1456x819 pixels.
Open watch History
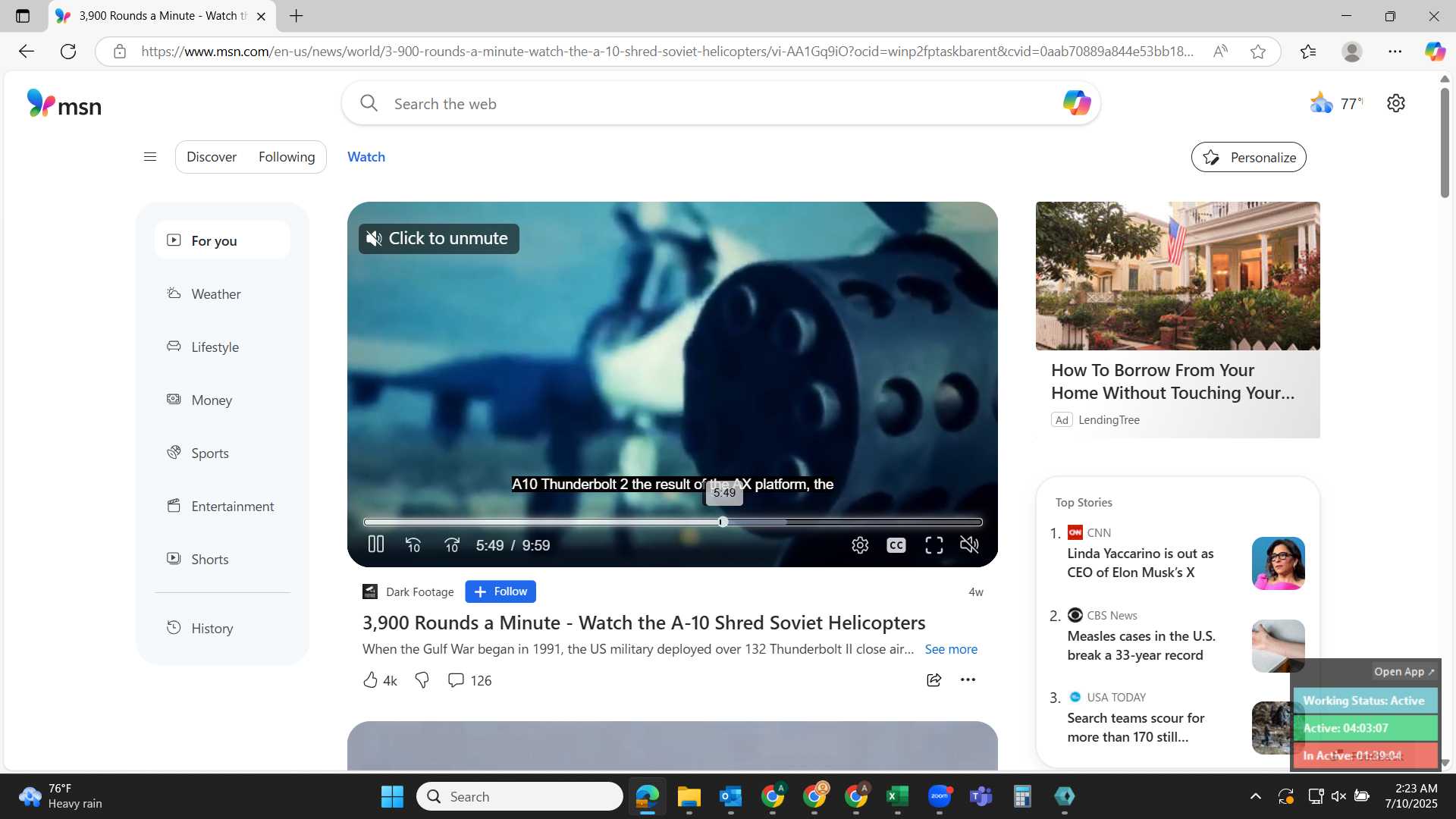[x=222, y=628]
